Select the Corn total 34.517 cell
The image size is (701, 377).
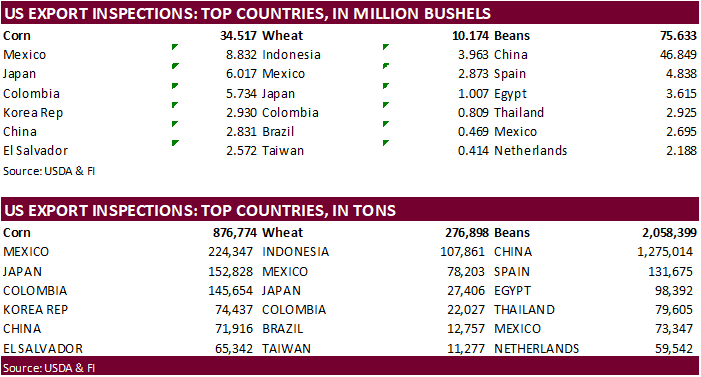click(238, 36)
